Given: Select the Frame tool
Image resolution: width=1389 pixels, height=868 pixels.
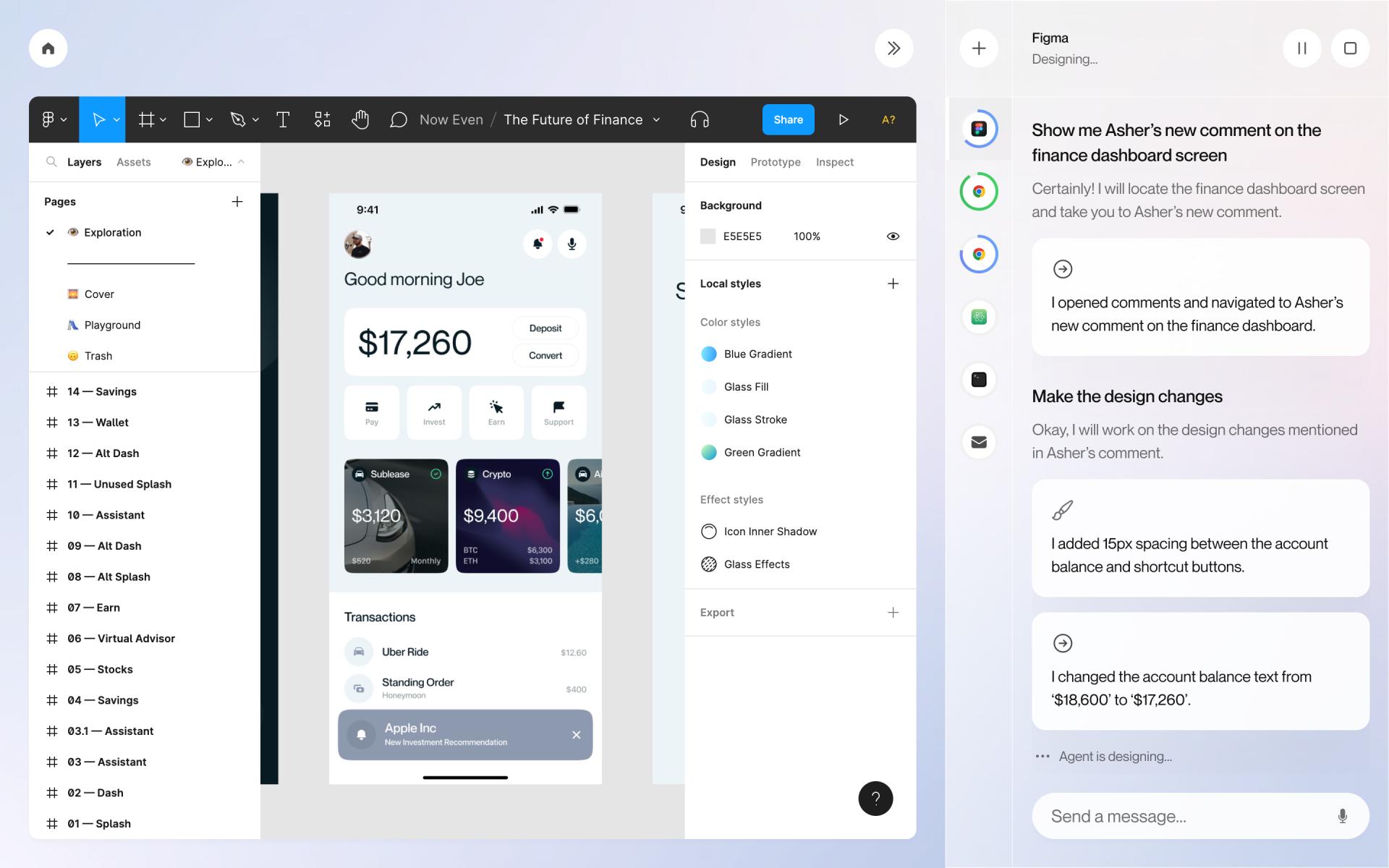Looking at the screenshot, I should pos(146,119).
